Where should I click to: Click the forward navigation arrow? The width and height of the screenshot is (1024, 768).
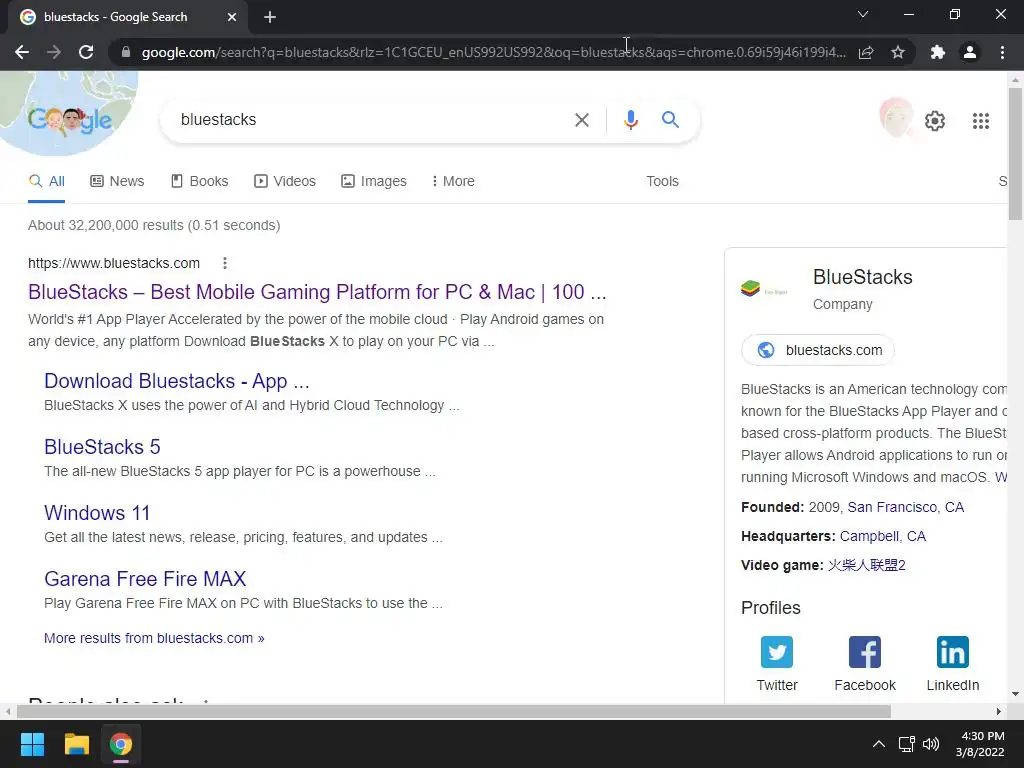[54, 52]
